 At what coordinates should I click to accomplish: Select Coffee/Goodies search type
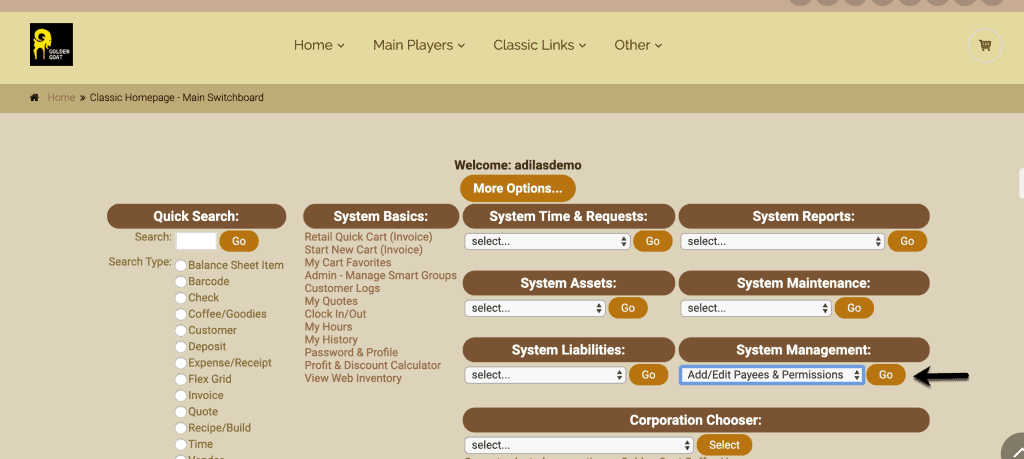pos(180,314)
